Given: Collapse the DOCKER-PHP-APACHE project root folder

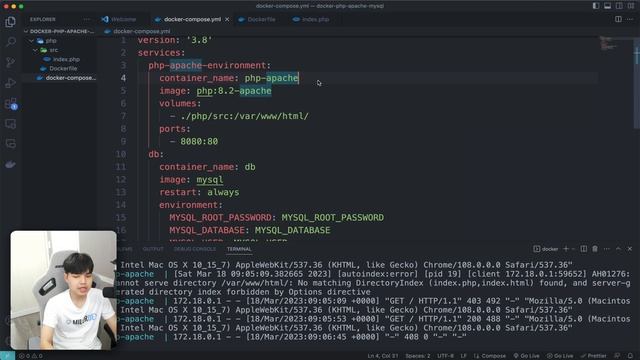Looking at the screenshot, I should [59, 31].
